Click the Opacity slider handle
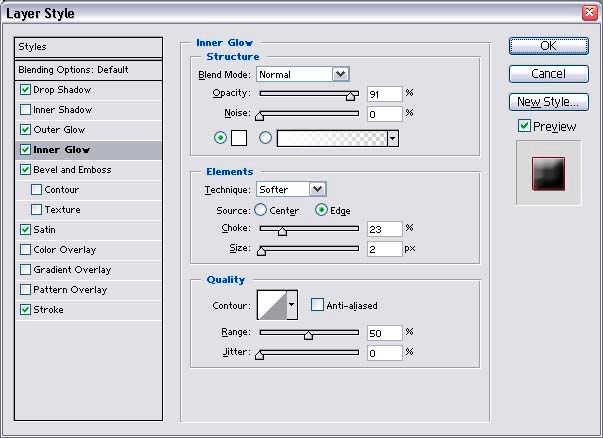 [350, 96]
